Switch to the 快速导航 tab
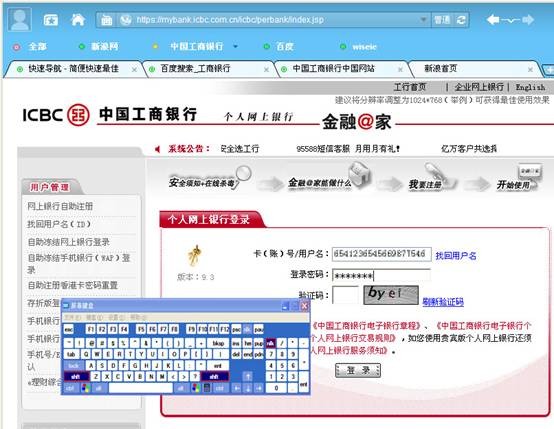Screen dimensions: 554x429 click(x=73, y=69)
